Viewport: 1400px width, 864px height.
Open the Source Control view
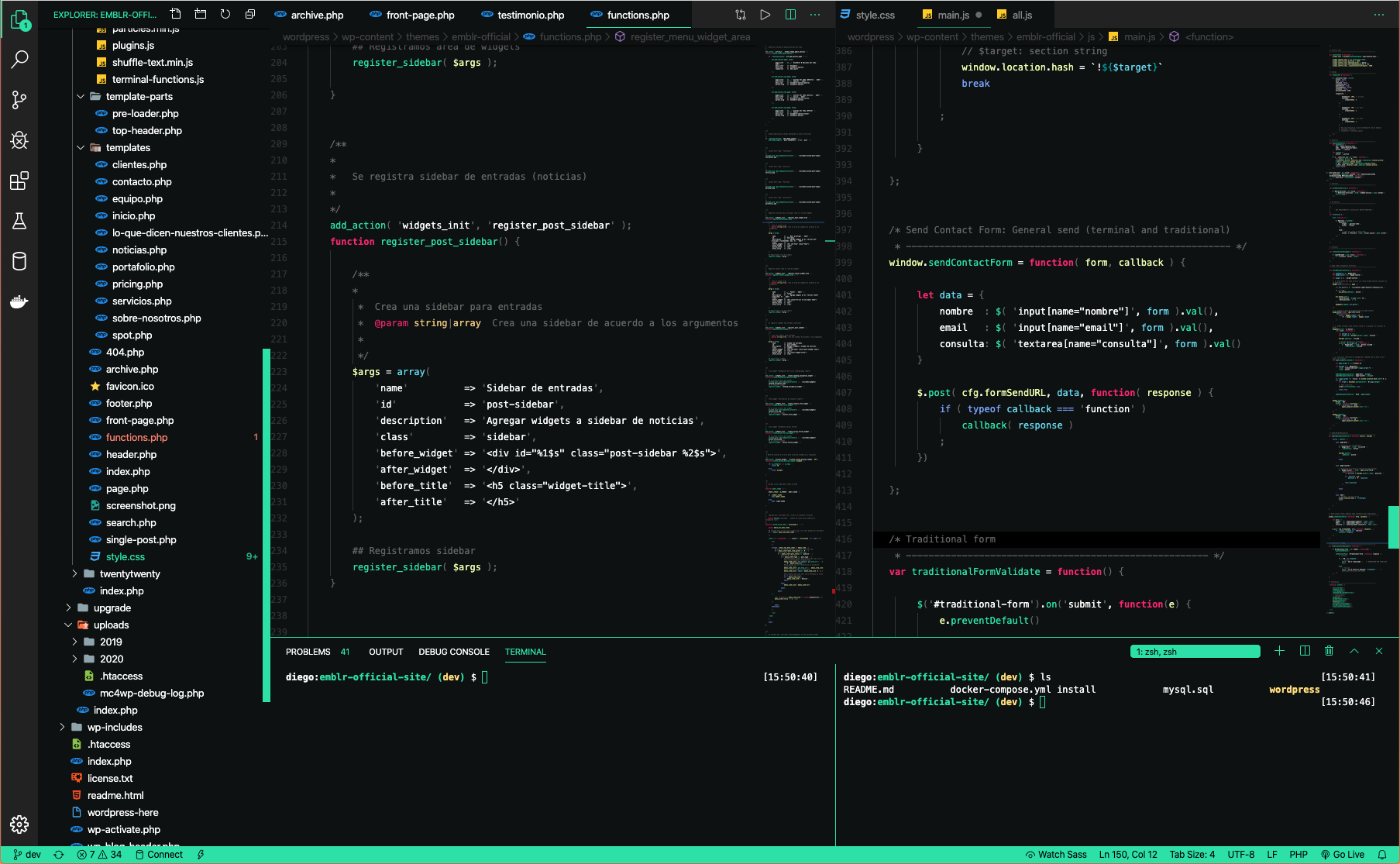[x=19, y=99]
